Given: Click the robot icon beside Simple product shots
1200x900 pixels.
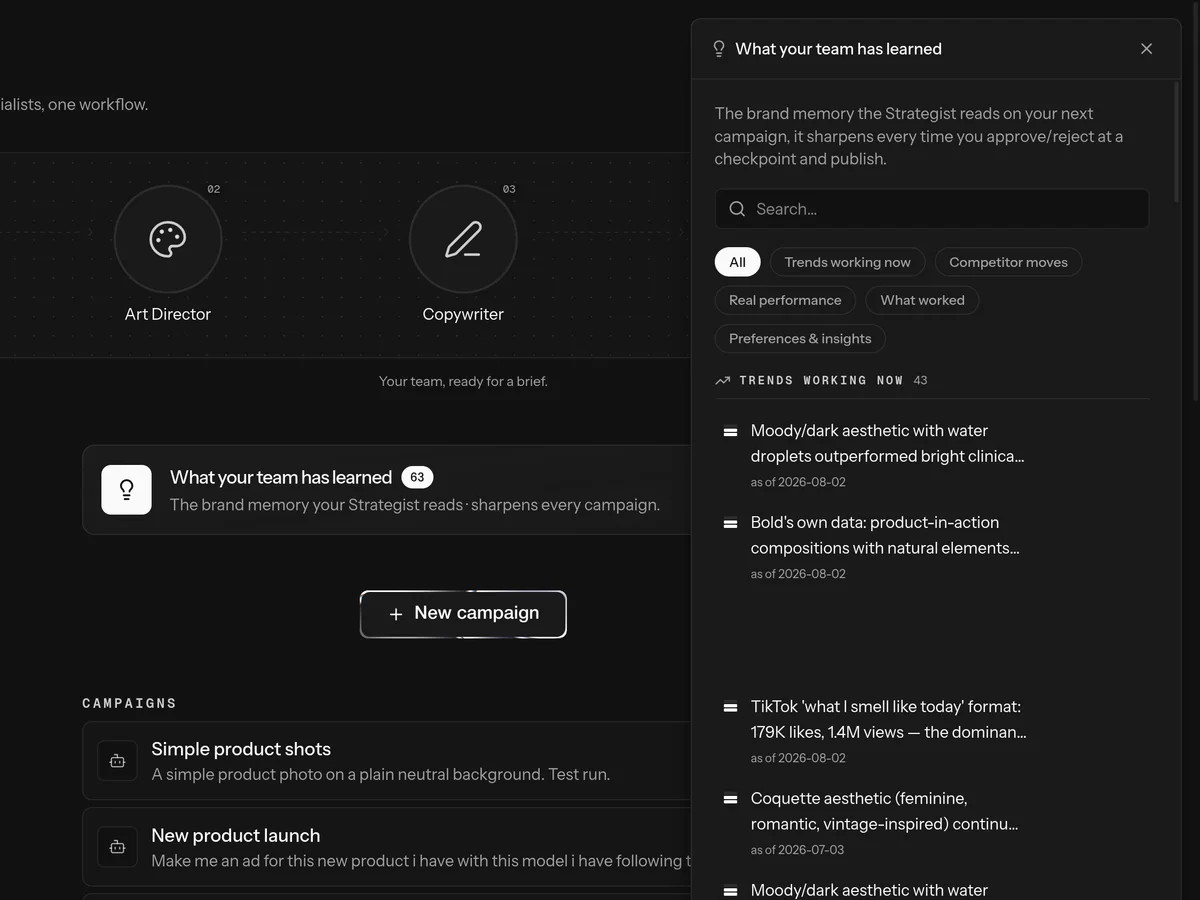Looking at the screenshot, I should [x=117, y=761].
